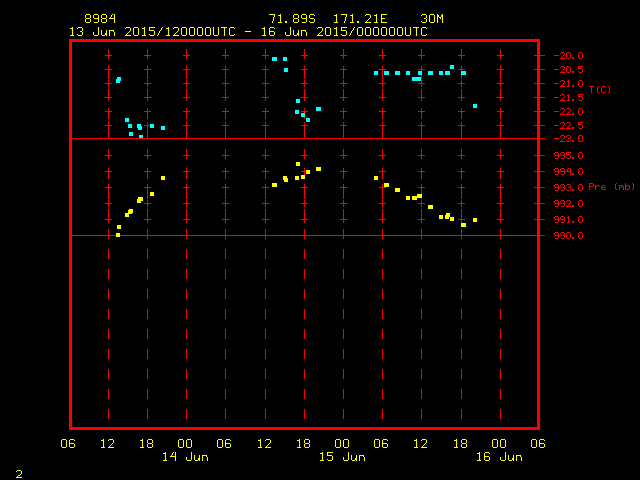The image size is (640, 480).
Task: Click the elevation label 30M
Action: point(432,19)
